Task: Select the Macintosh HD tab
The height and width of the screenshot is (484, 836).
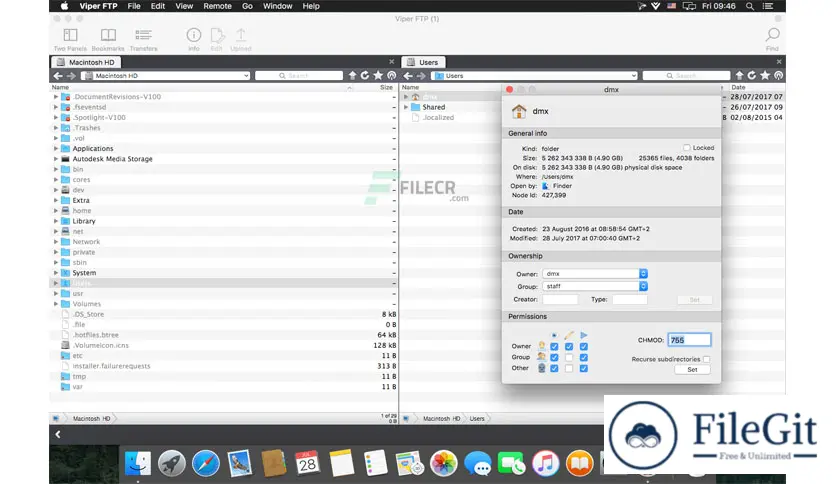Action: click(85, 62)
